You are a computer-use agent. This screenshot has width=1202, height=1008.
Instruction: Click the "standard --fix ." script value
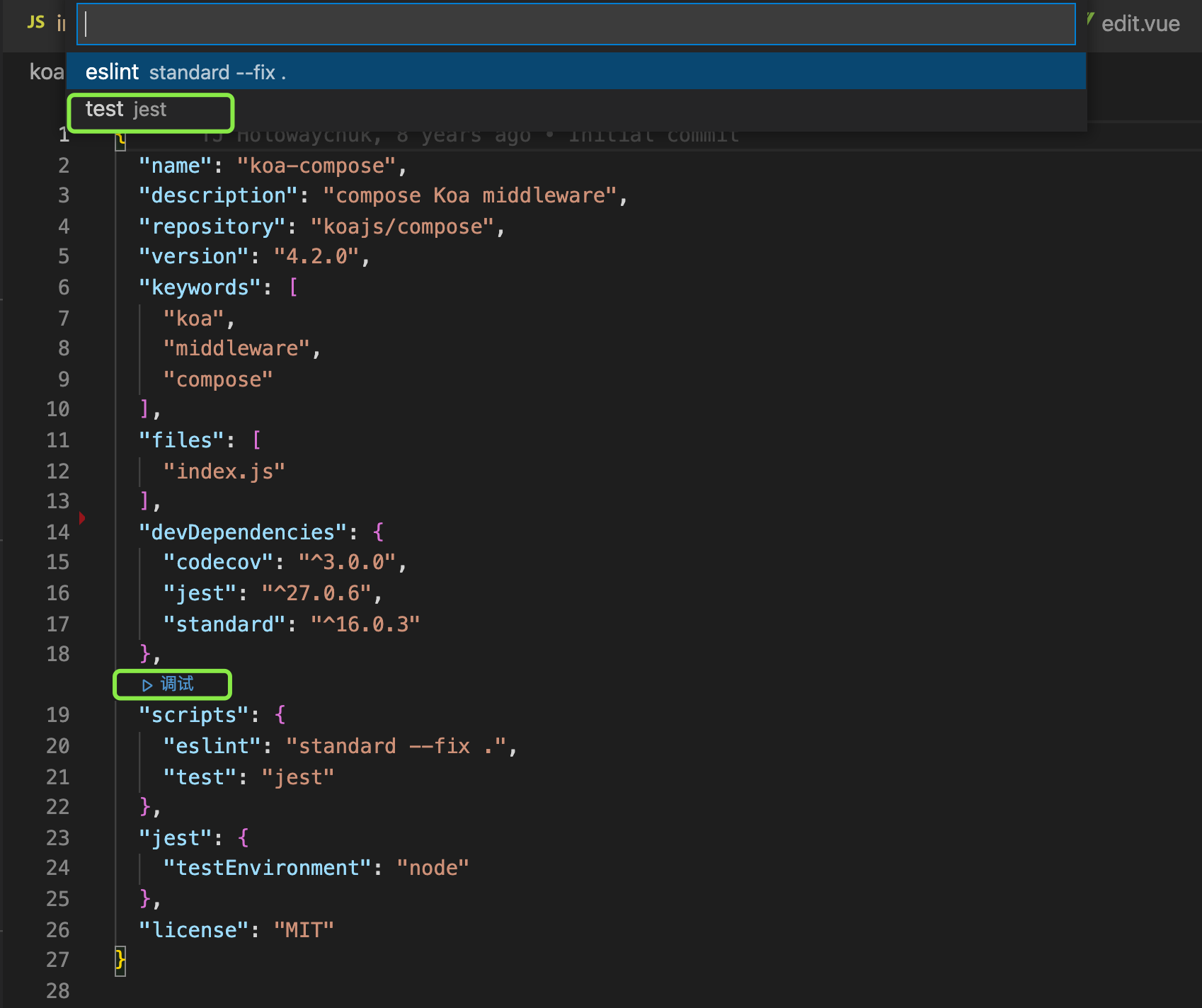tap(396, 746)
